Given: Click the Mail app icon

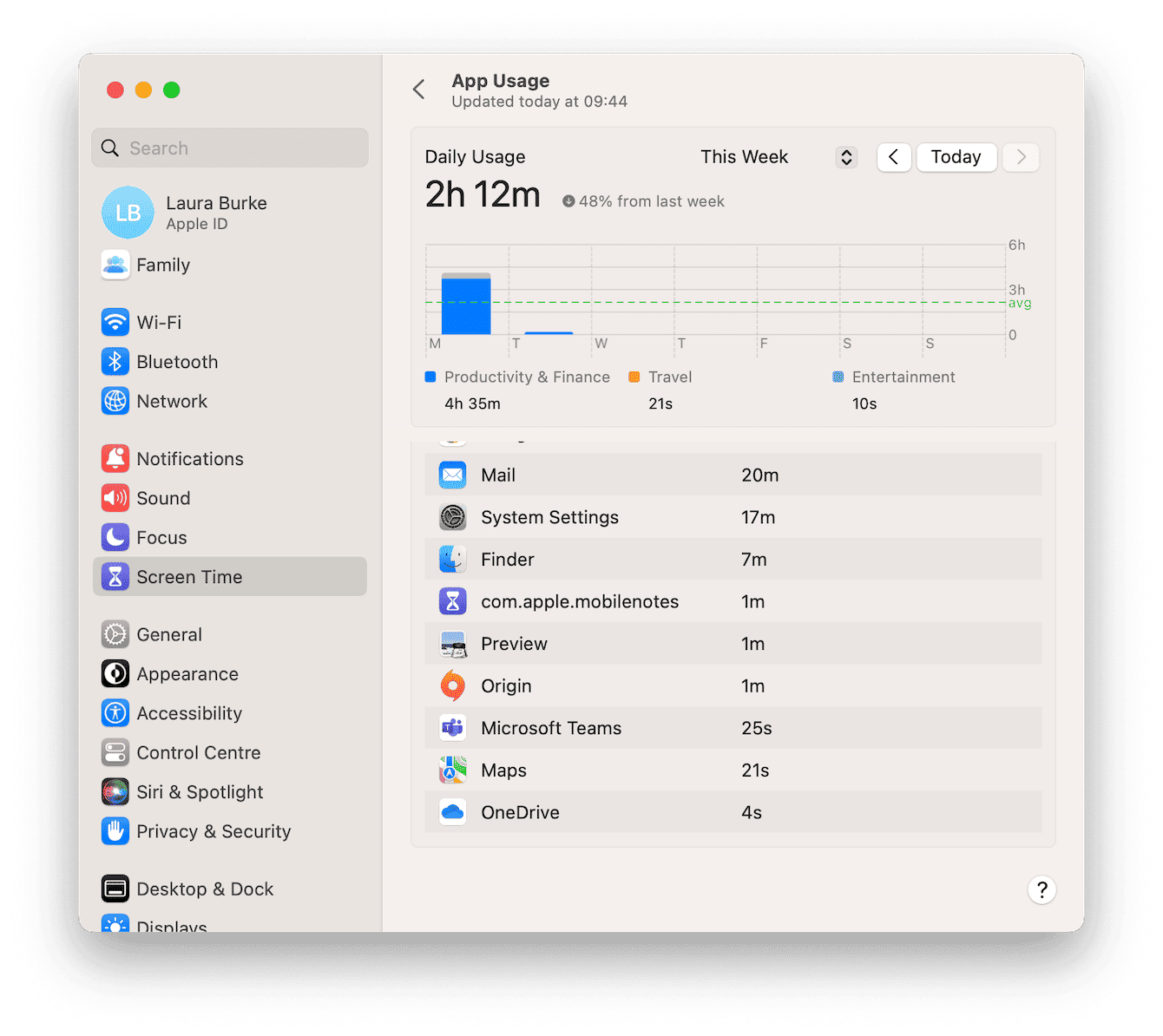Looking at the screenshot, I should click(x=452, y=475).
